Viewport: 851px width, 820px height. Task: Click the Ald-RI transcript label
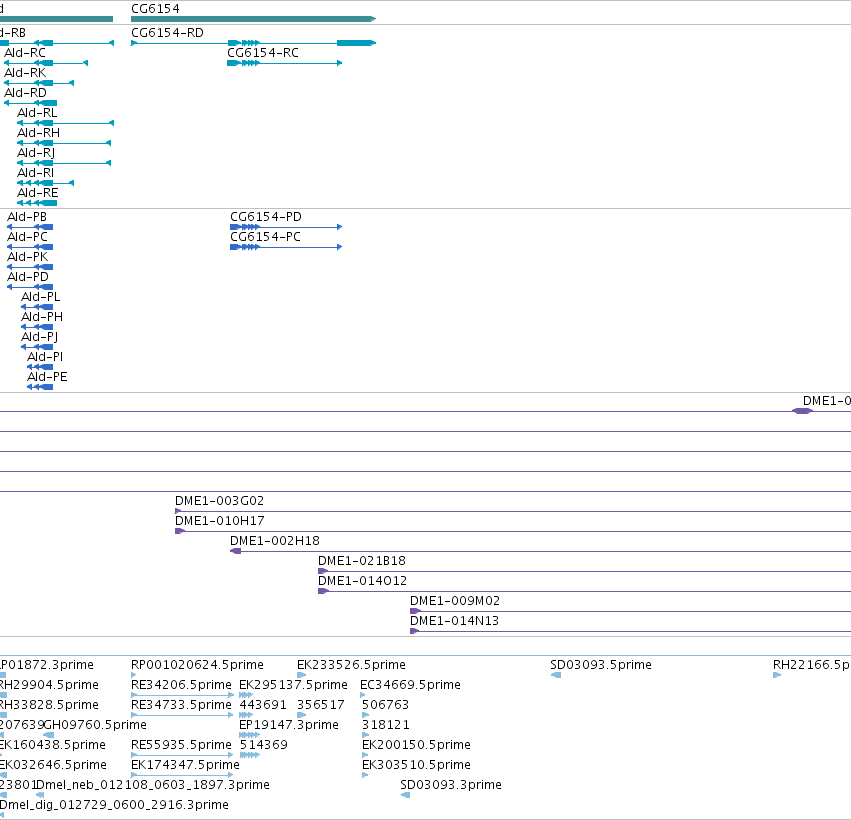[35, 173]
